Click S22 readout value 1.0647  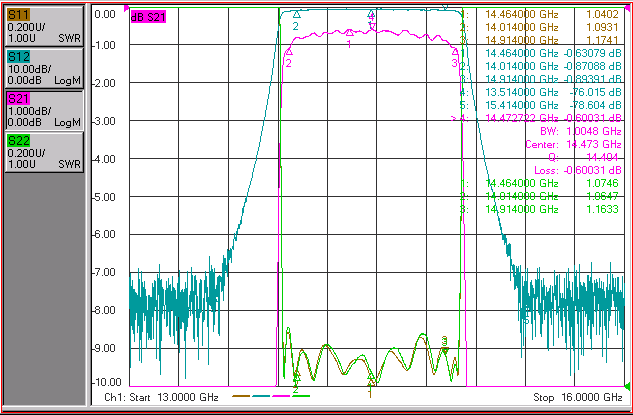[602, 196]
